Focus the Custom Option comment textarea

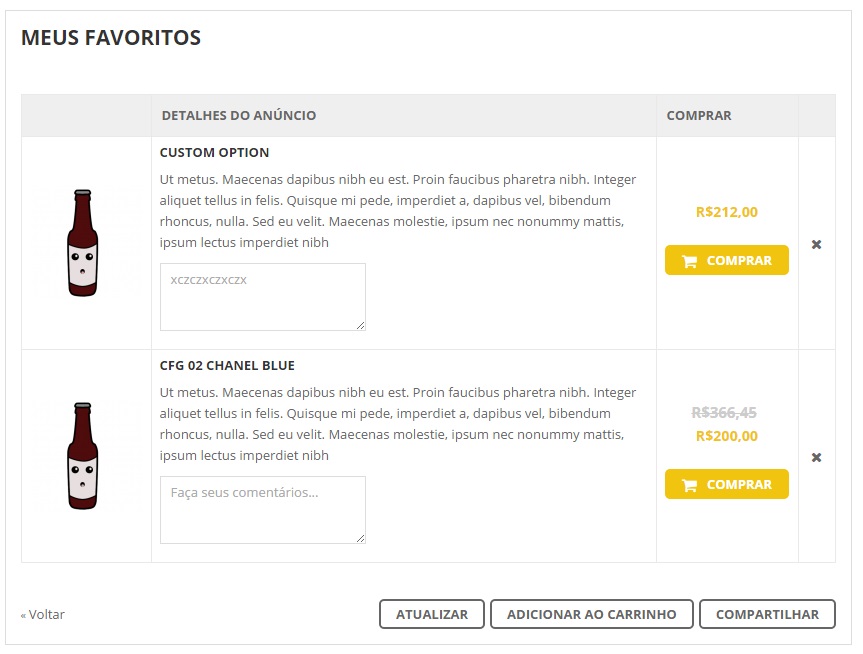point(262,296)
